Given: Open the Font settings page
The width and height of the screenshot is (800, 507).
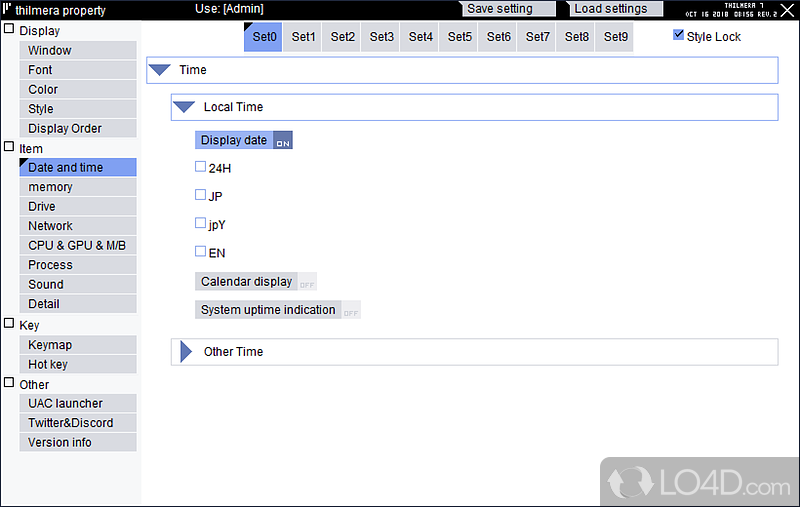Looking at the screenshot, I should pos(78,70).
